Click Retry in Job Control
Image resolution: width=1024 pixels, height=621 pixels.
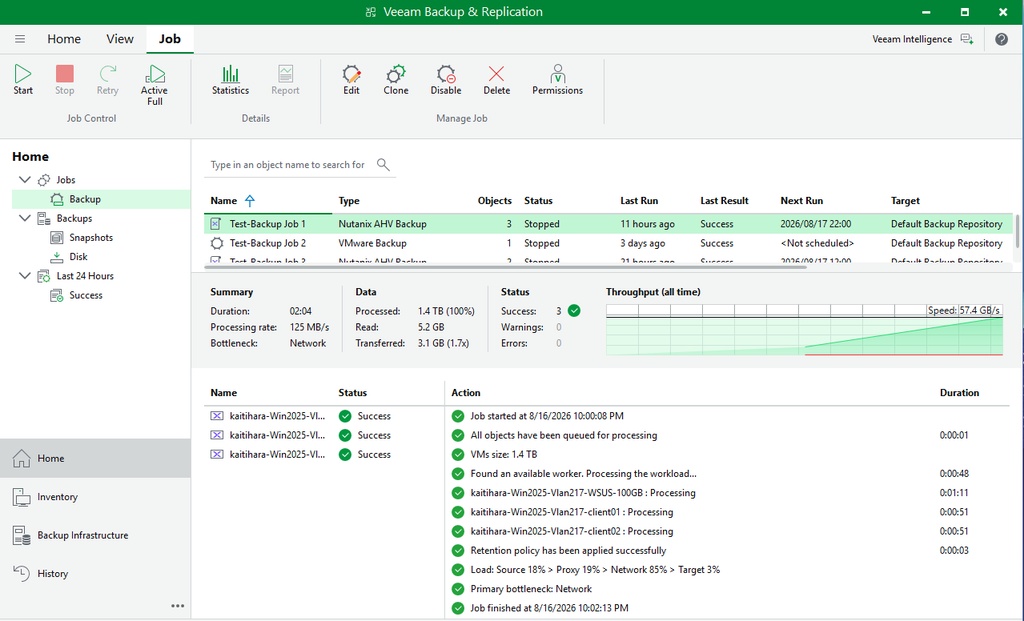point(108,80)
